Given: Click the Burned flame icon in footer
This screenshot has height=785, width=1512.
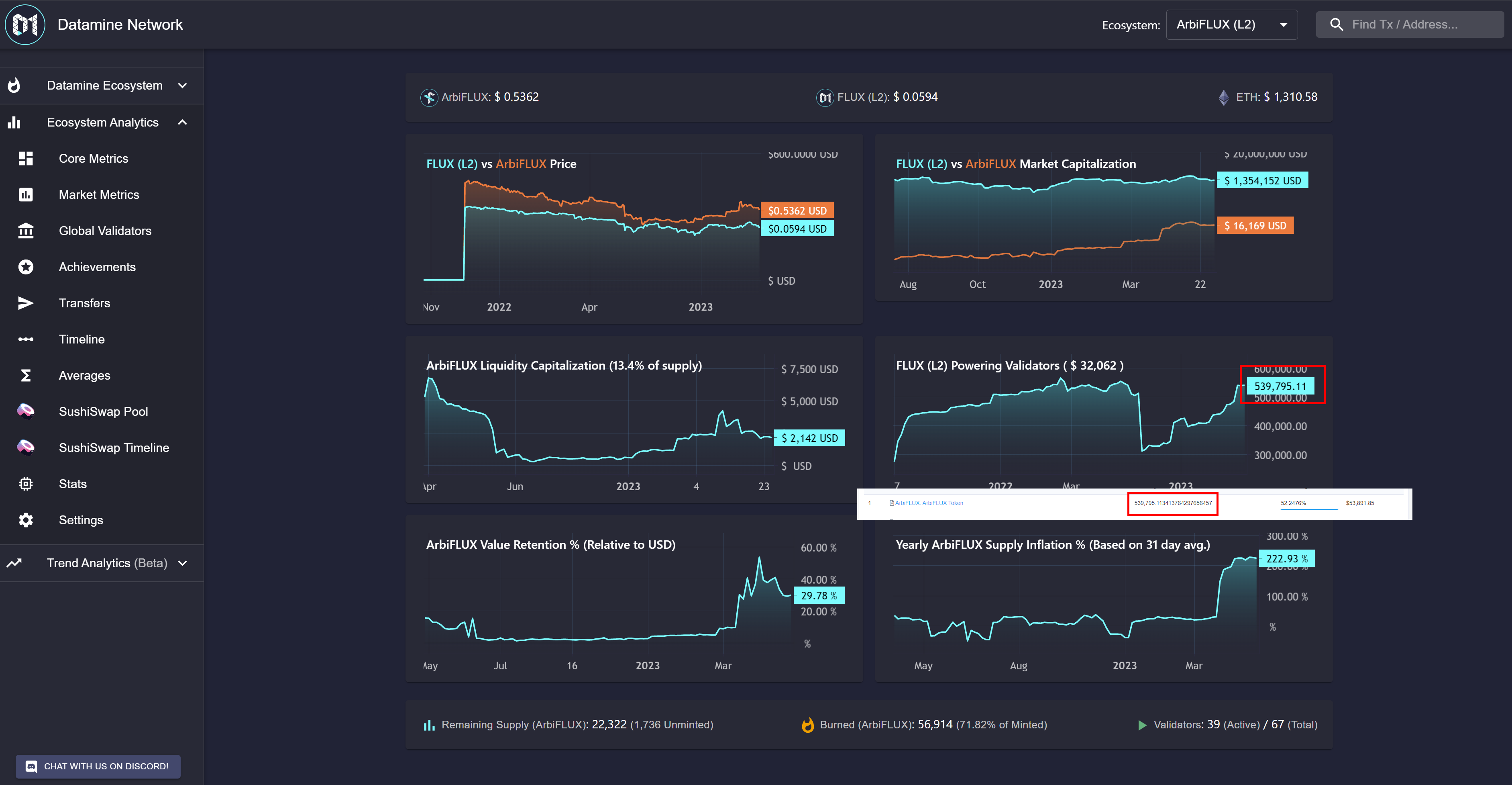Looking at the screenshot, I should tap(808, 725).
